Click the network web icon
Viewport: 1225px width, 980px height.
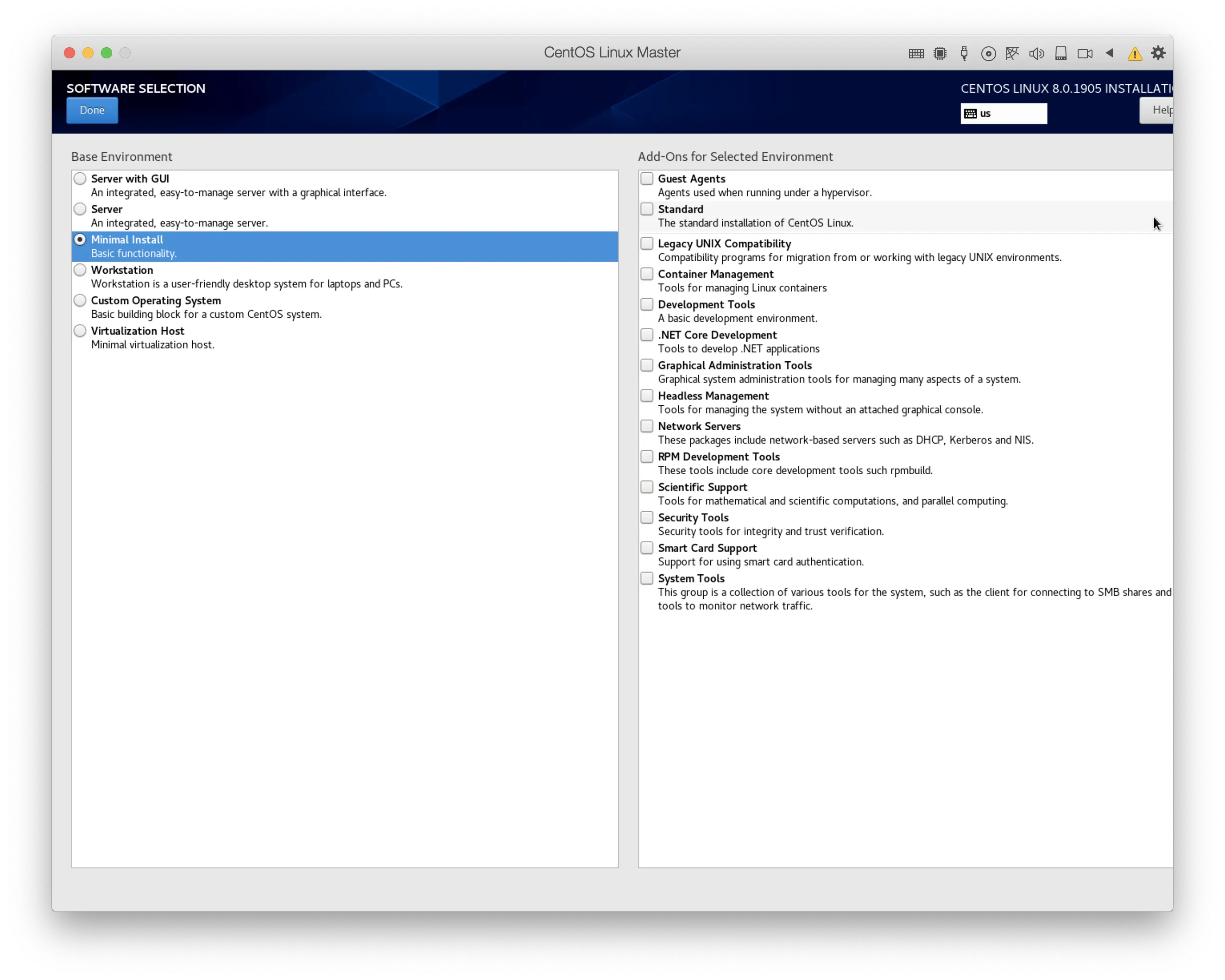click(x=1012, y=53)
